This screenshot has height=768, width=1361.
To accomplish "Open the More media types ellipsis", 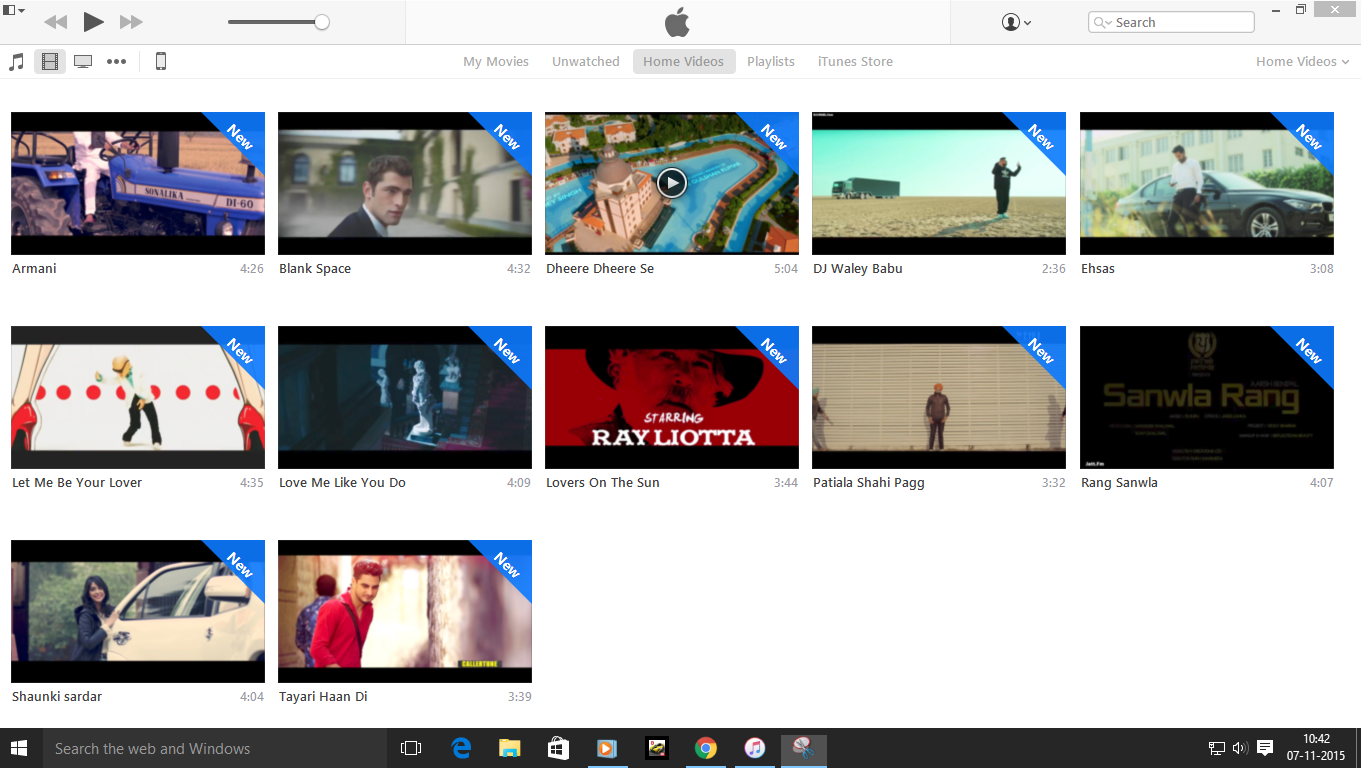I will click(x=117, y=62).
